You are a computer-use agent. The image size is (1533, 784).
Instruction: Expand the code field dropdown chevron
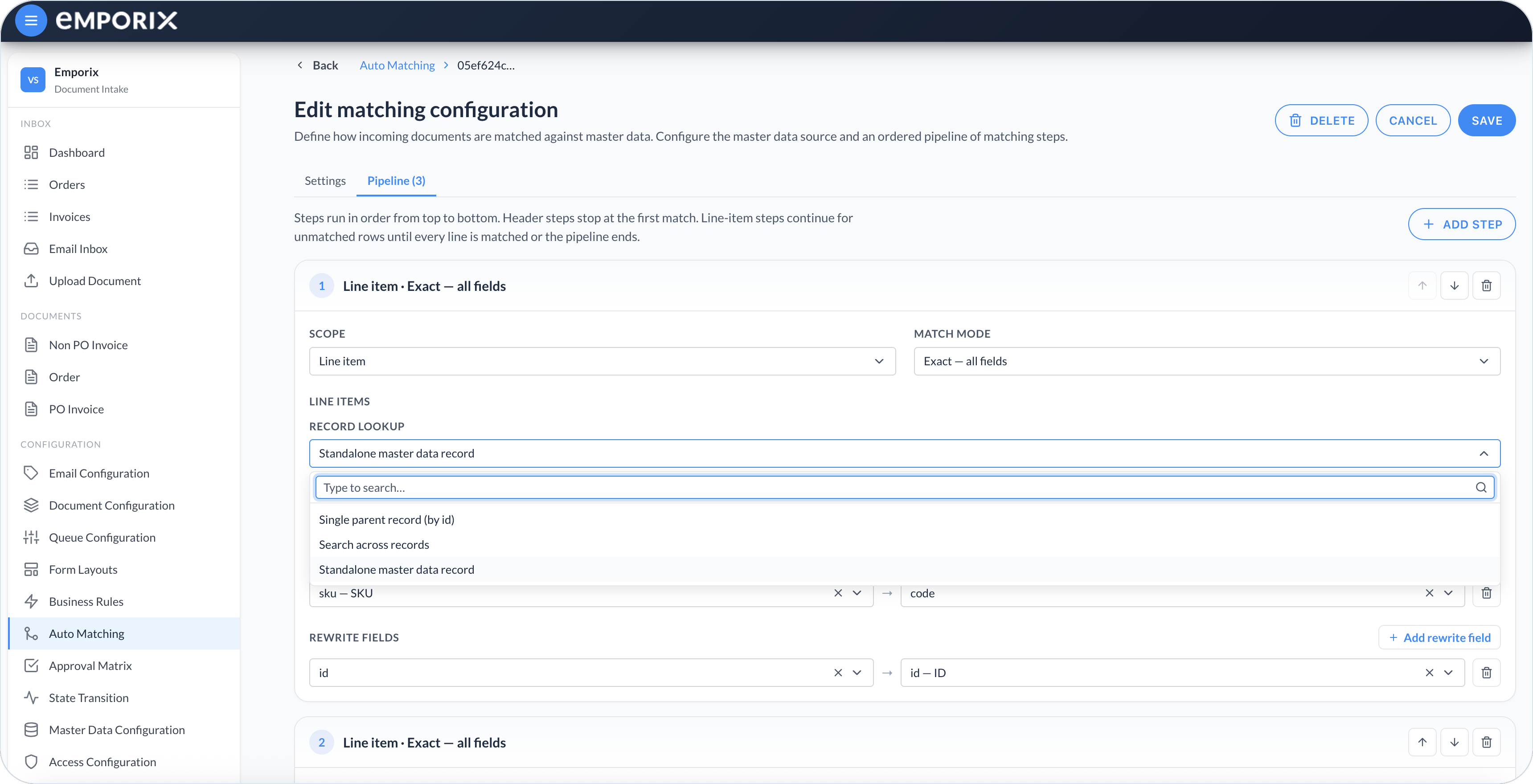coord(1448,593)
